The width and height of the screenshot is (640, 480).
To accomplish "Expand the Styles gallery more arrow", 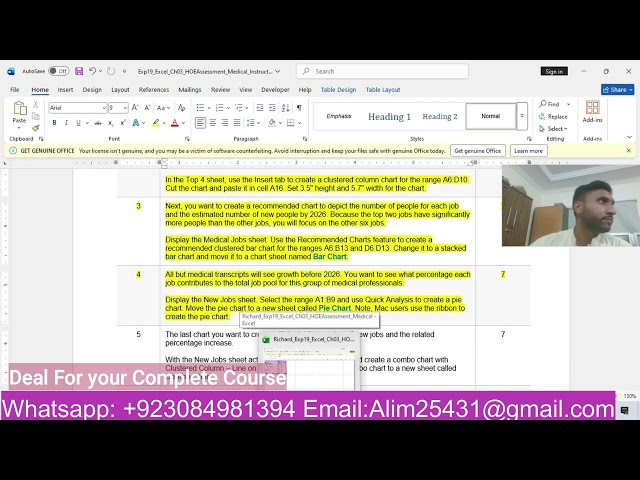I will 522,116.
